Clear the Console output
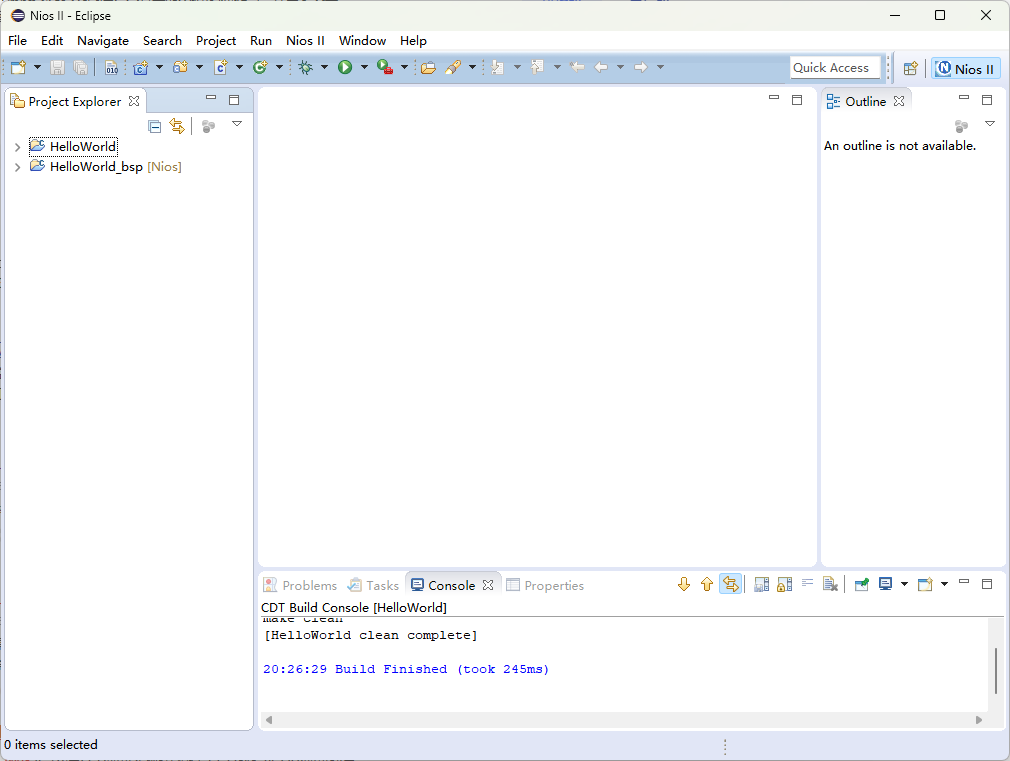This screenshot has width=1010, height=761. [830, 584]
